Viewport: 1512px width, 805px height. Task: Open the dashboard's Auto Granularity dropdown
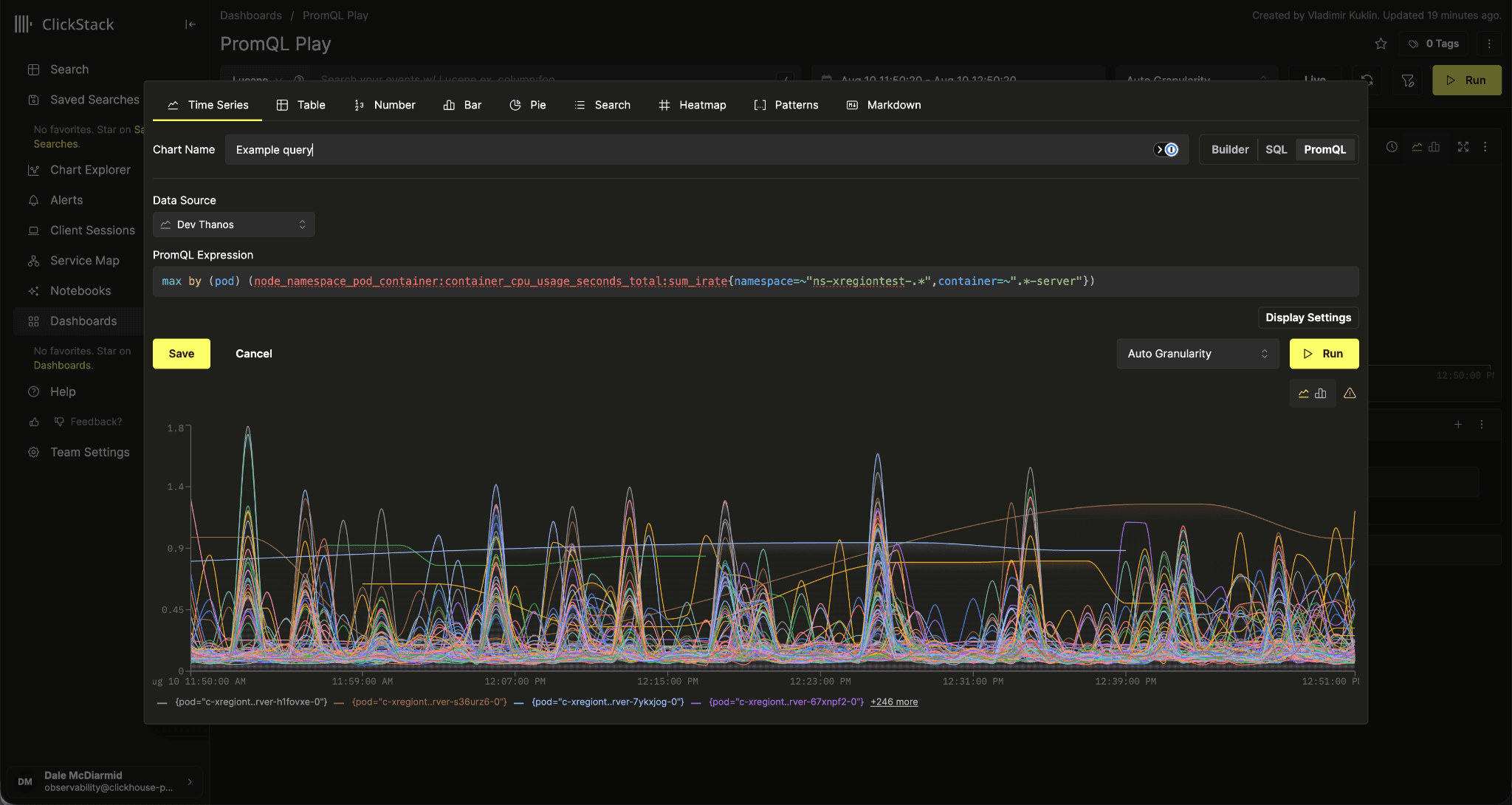1196,80
